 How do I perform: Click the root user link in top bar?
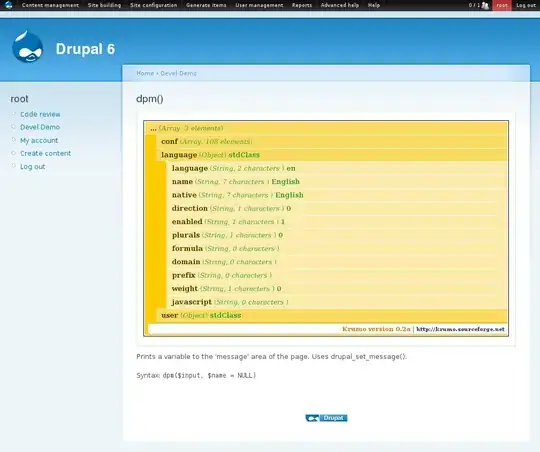[502, 5]
